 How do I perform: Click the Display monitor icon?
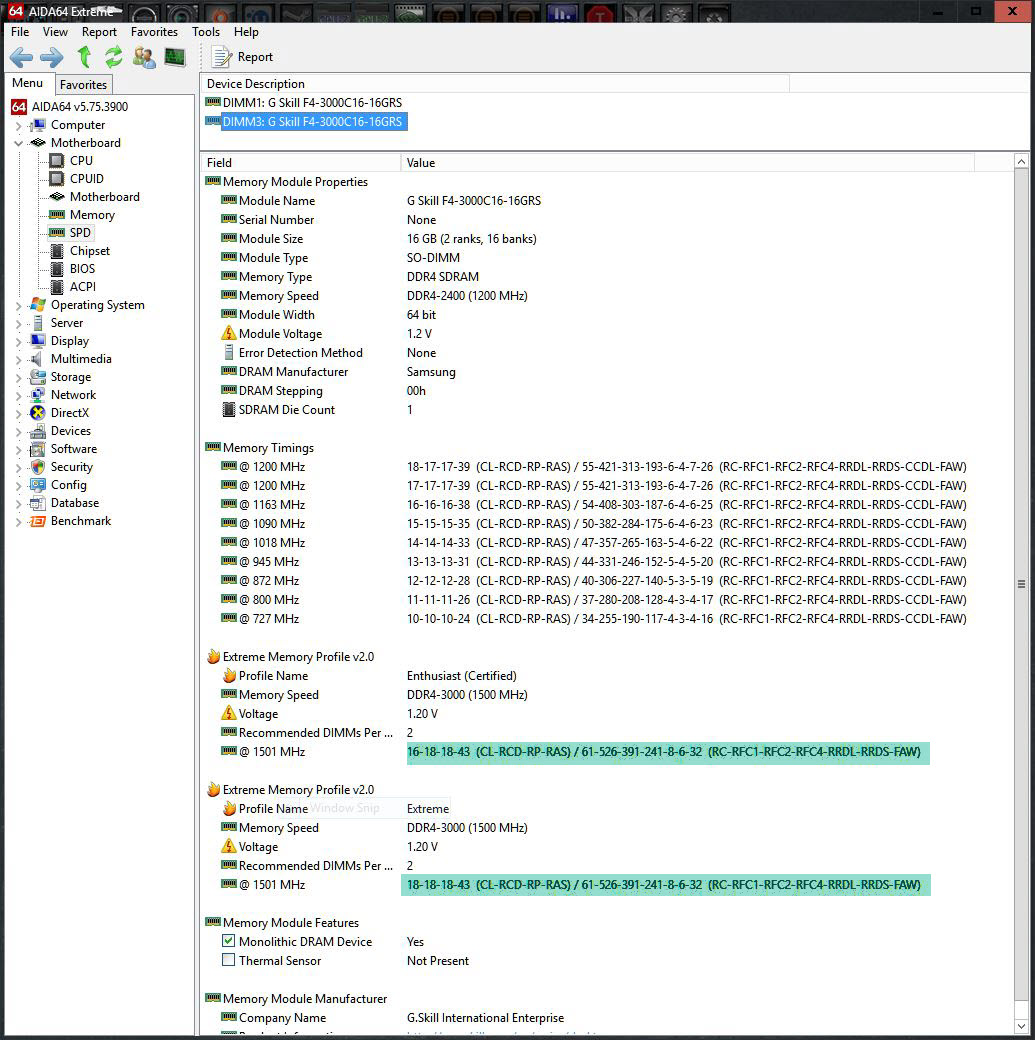(x=38, y=341)
